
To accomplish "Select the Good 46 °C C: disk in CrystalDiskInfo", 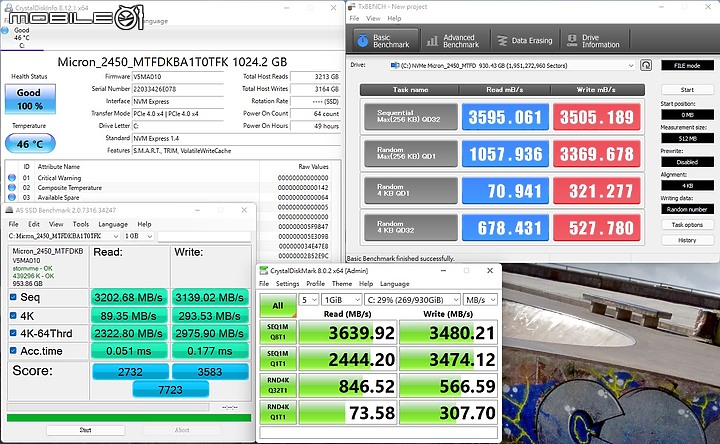I will point(22,38).
